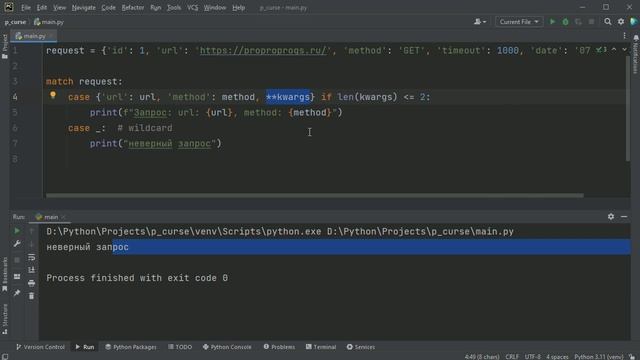The height and width of the screenshot is (360, 640).
Task: Open the Terminal tool window
Action: (x=321, y=347)
